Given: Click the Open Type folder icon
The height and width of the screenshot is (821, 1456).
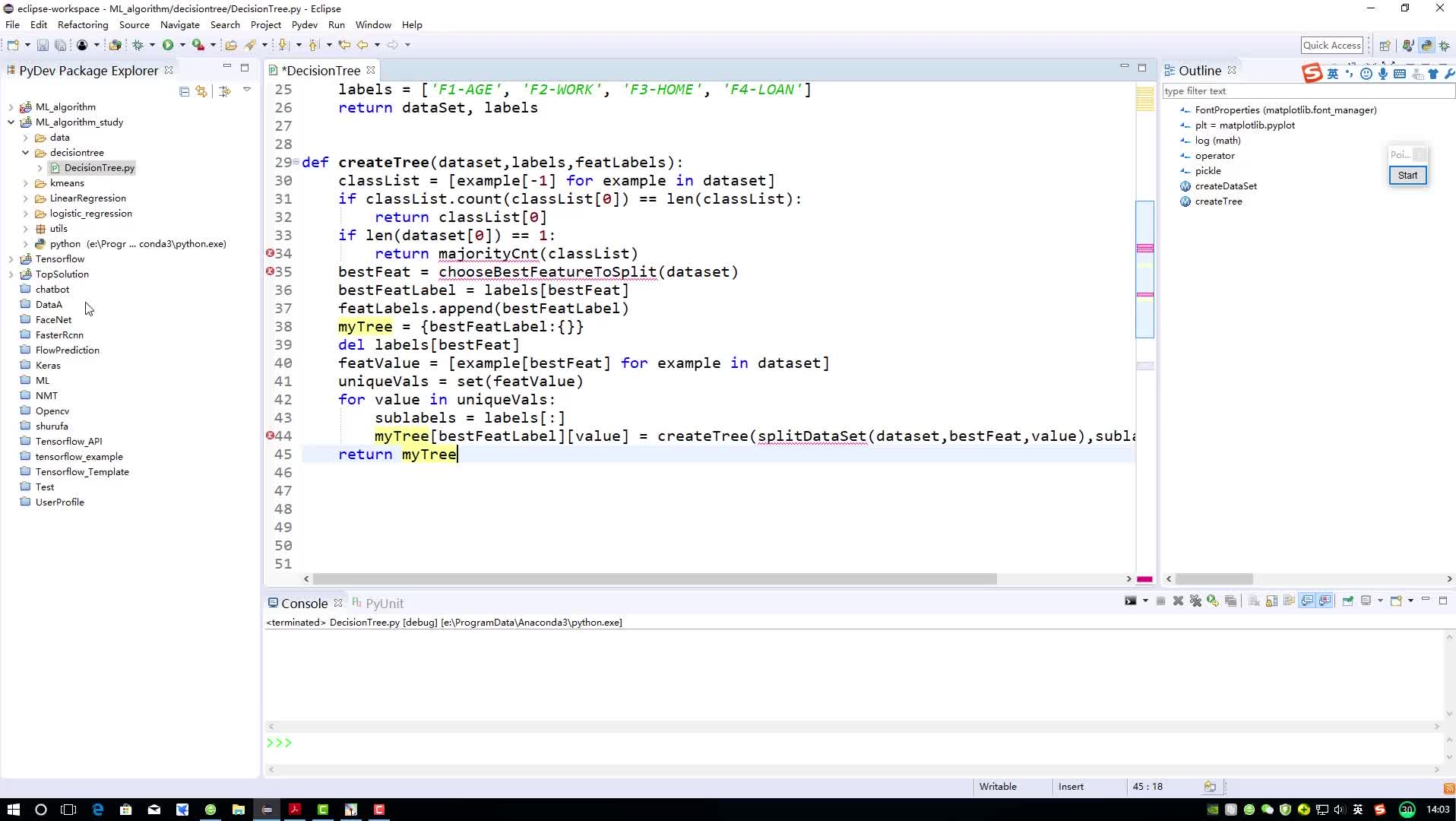Looking at the screenshot, I should click(231, 45).
